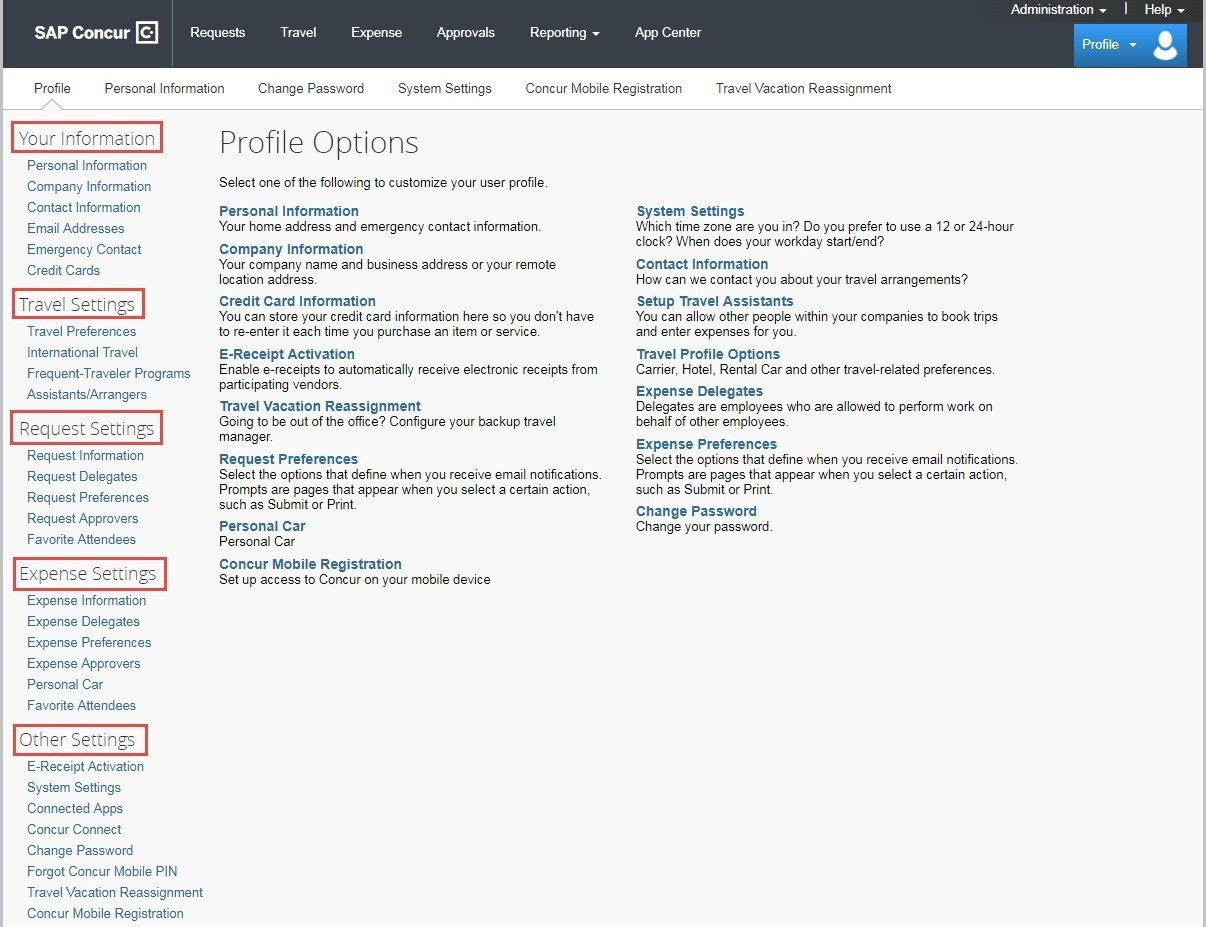Open Favorite Attendees under Request Settings
Screen dimensions: 1206x927
click(x=81, y=539)
